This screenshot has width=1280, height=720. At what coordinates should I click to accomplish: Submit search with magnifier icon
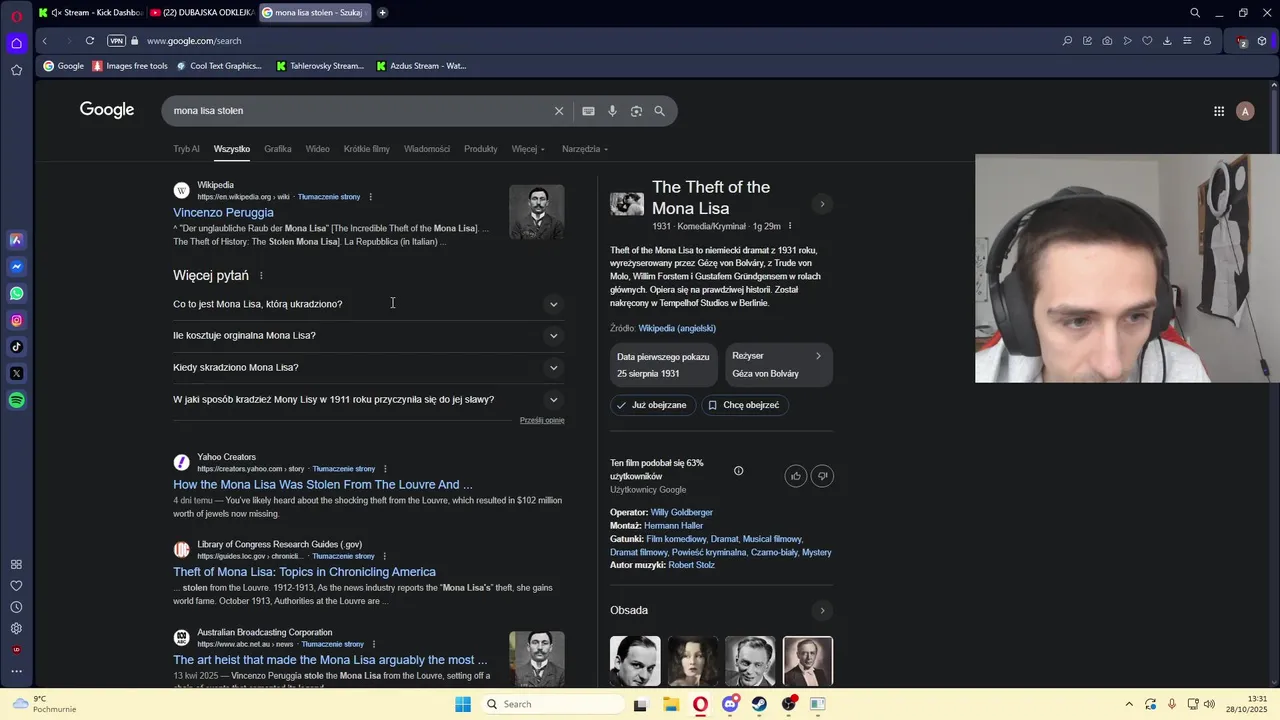pyautogui.click(x=659, y=111)
